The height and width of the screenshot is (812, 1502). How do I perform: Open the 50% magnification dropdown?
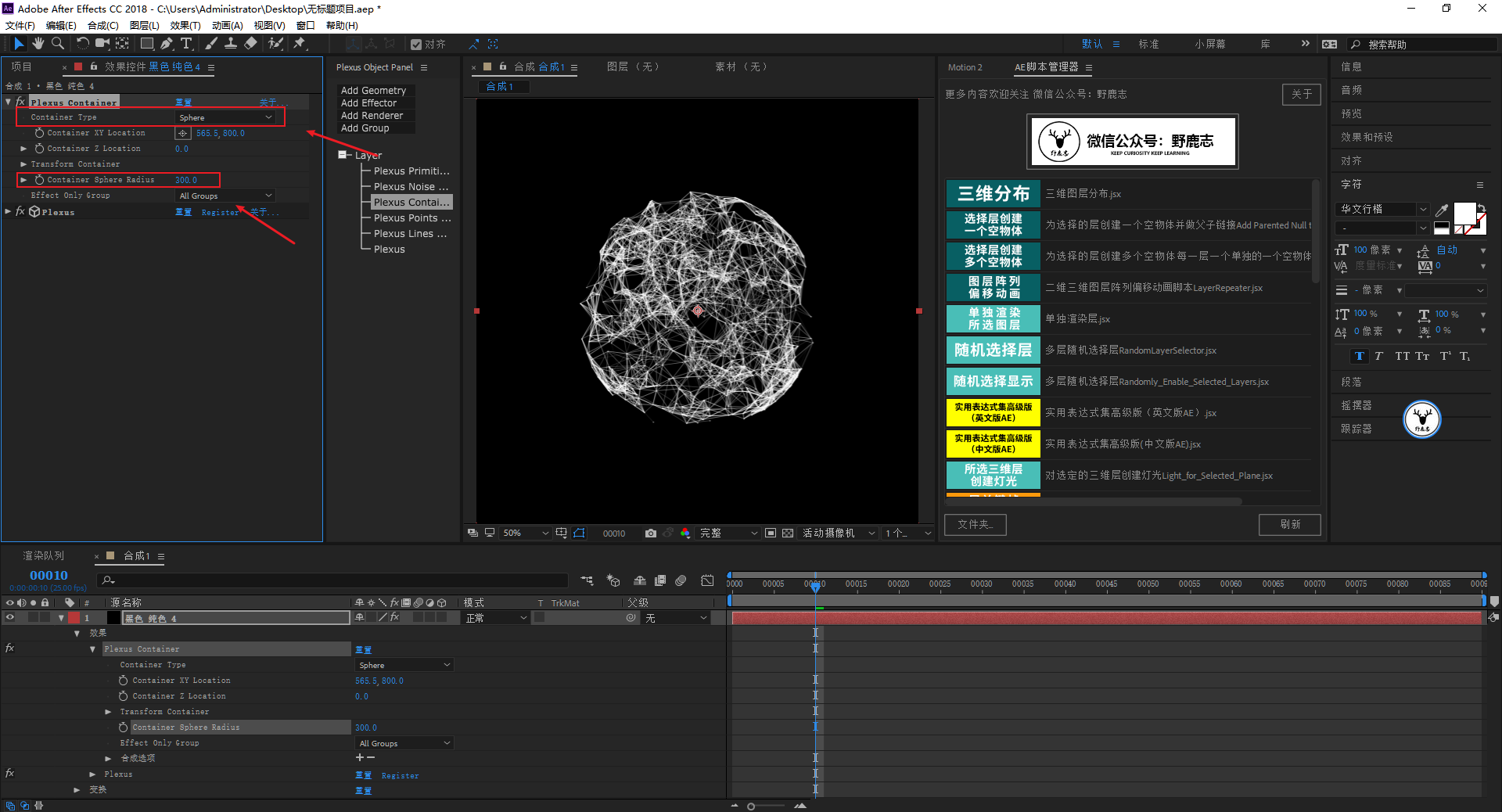click(526, 534)
